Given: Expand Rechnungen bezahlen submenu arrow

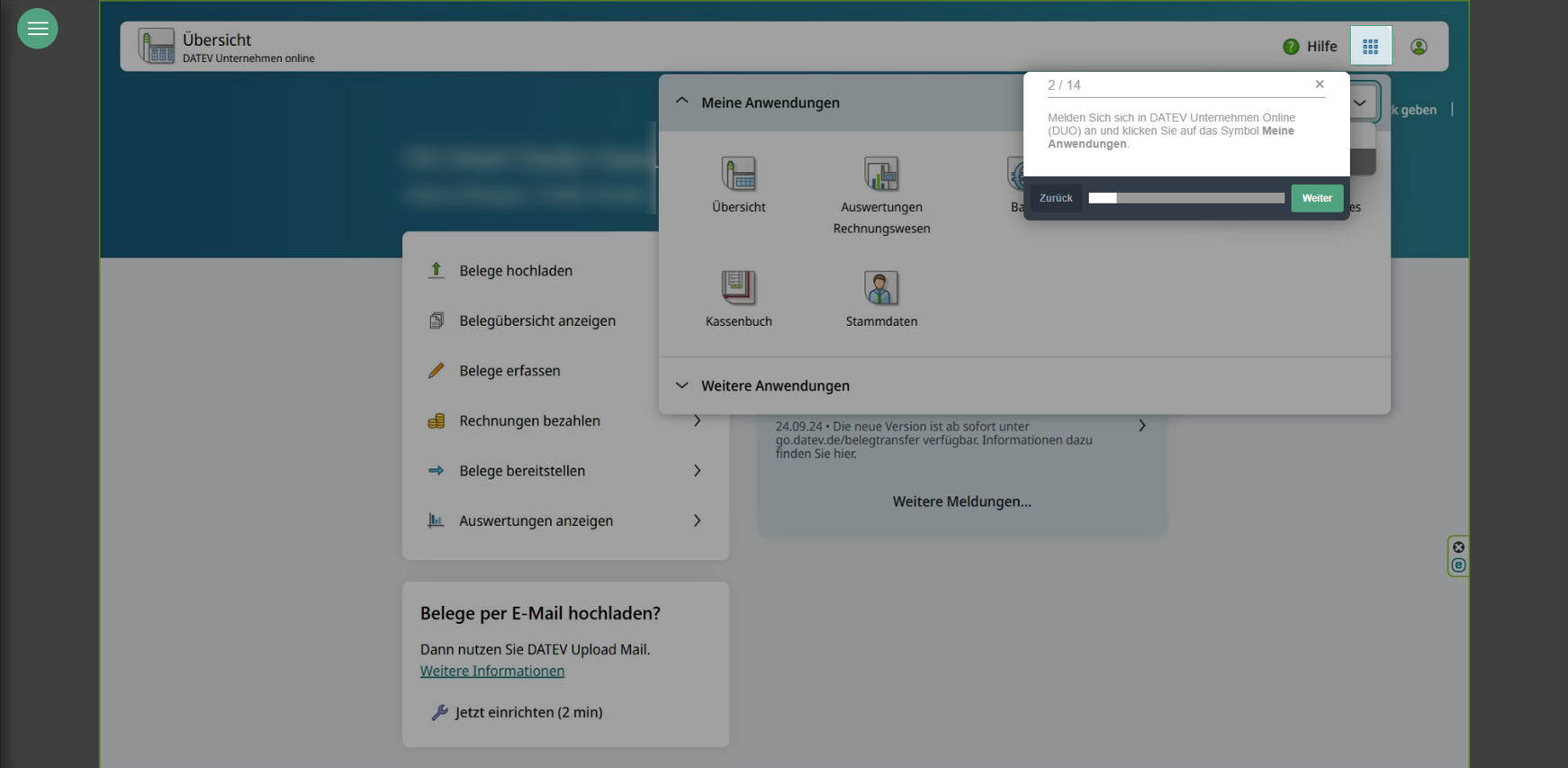Looking at the screenshot, I should [697, 420].
